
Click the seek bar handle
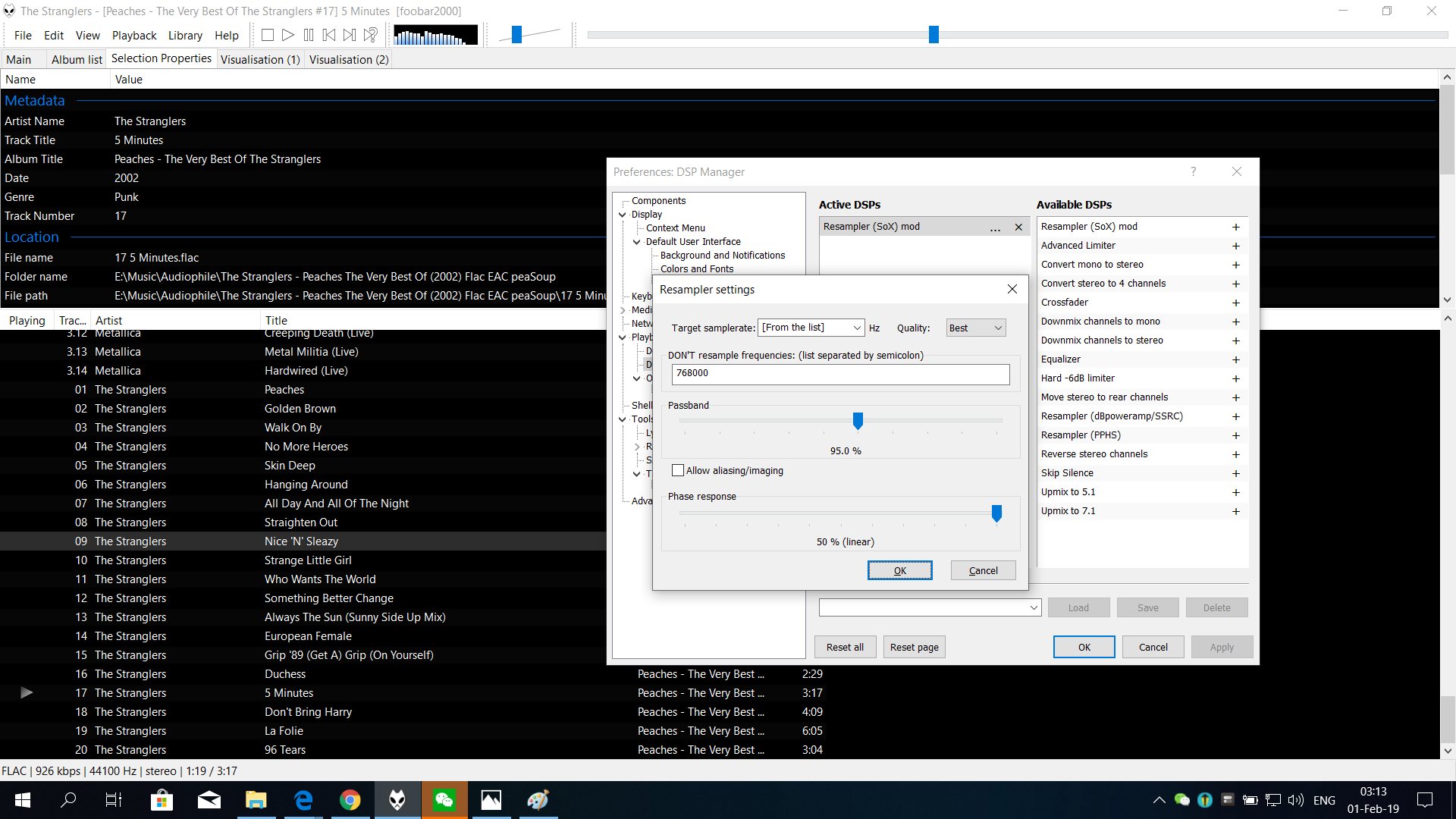(934, 34)
